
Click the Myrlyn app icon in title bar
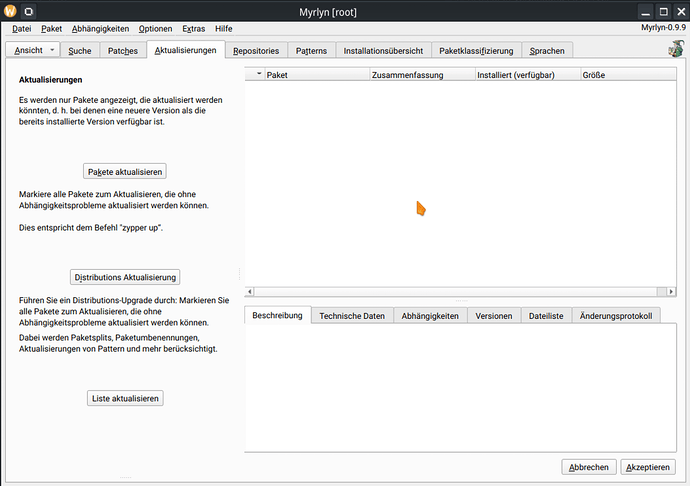(10, 10)
